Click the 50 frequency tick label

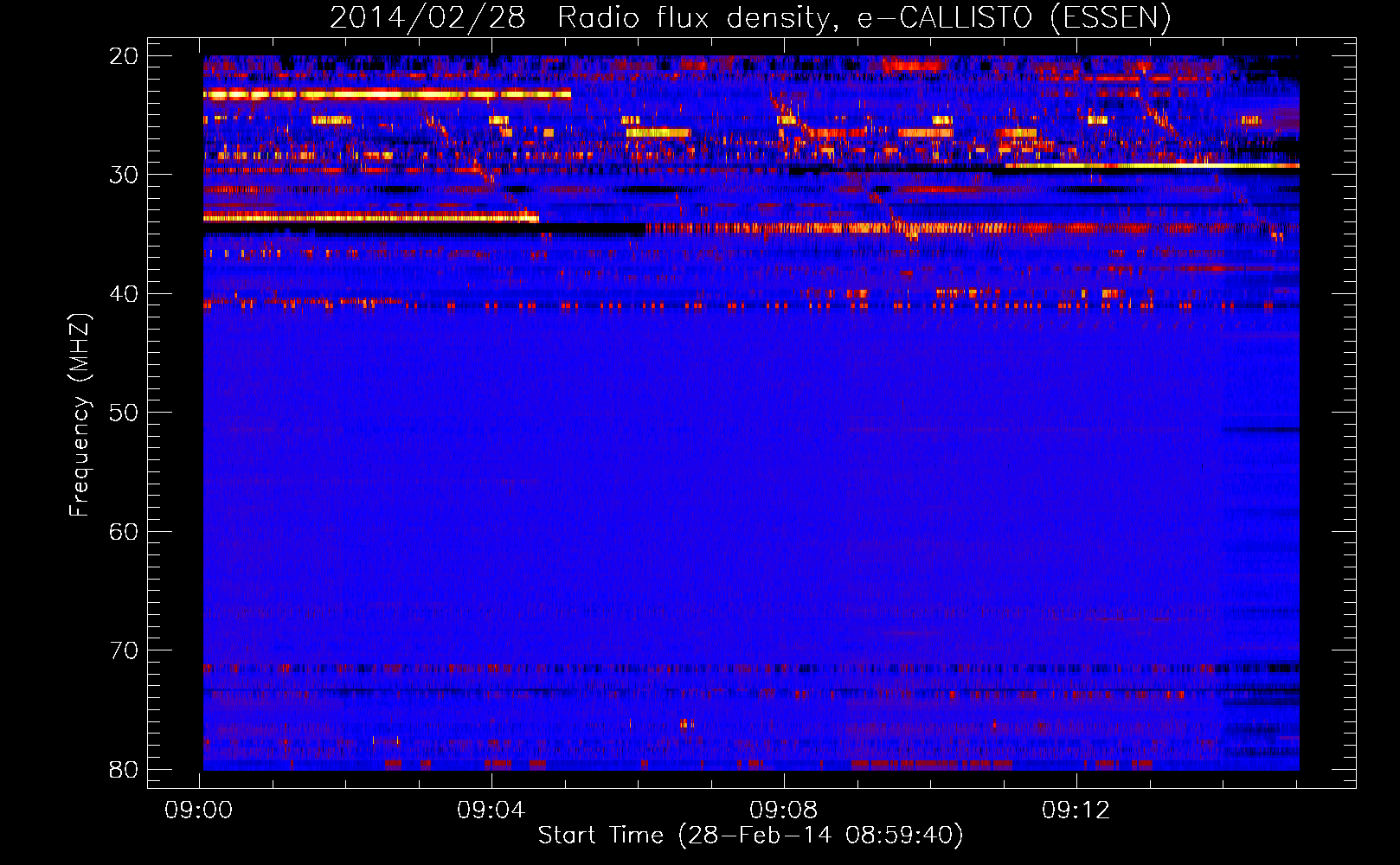(124, 413)
